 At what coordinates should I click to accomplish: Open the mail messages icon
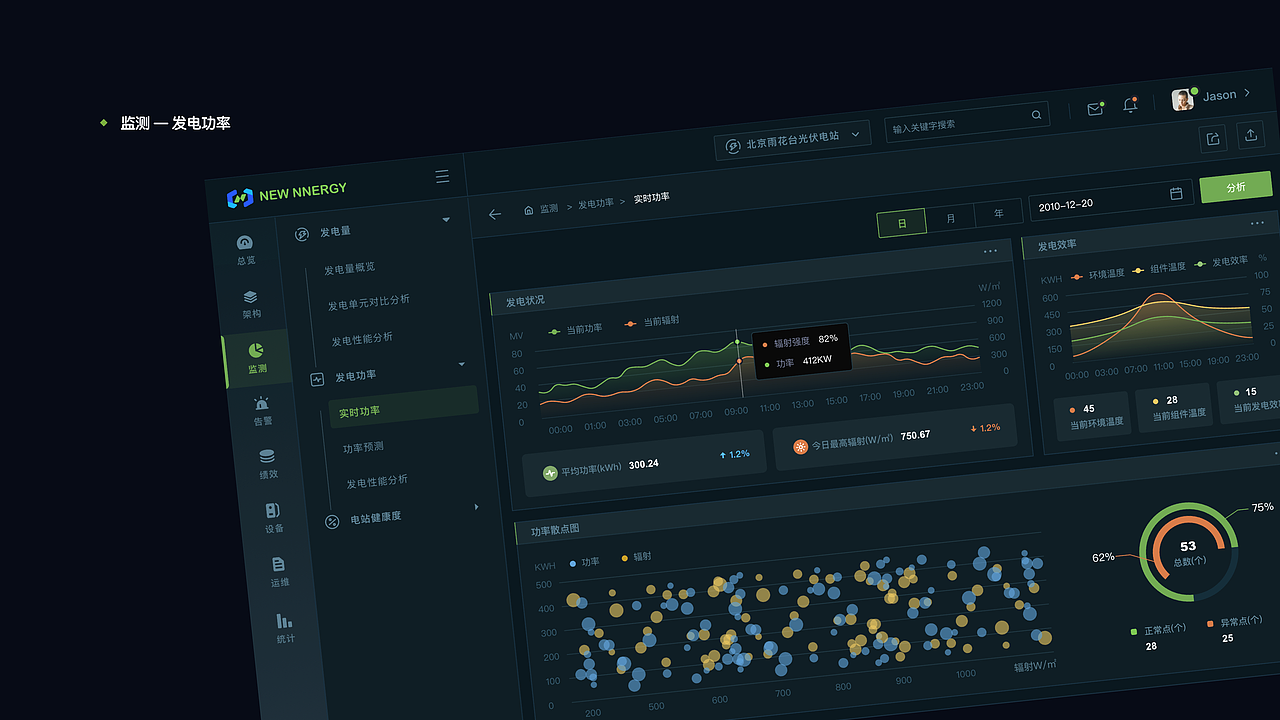coord(1095,108)
